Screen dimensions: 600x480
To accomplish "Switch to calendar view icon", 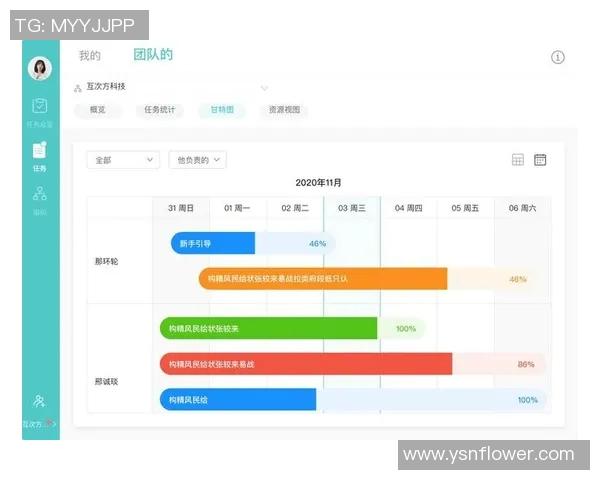I will (x=540, y=159).
